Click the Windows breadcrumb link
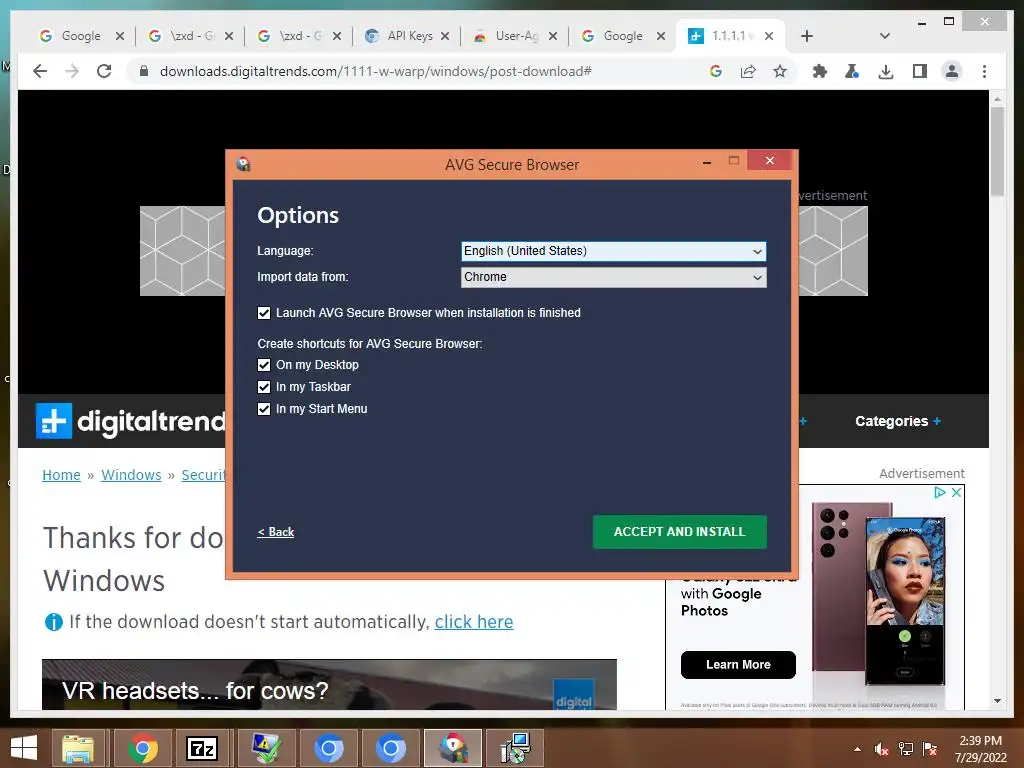The width and height of the screenshot is (1024, 768). coord(131,475)
